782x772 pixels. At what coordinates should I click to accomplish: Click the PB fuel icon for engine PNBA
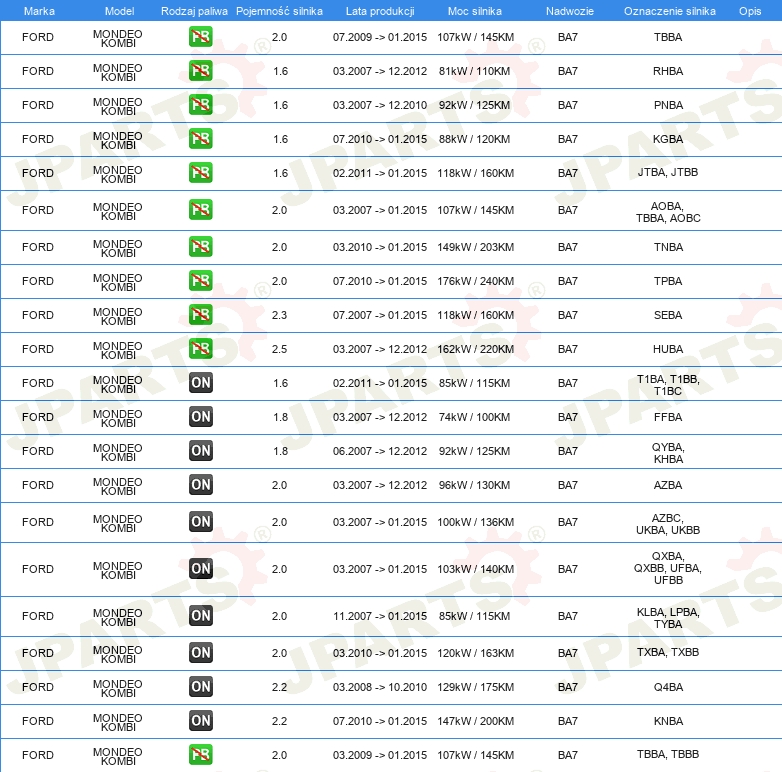coord(201,105)
